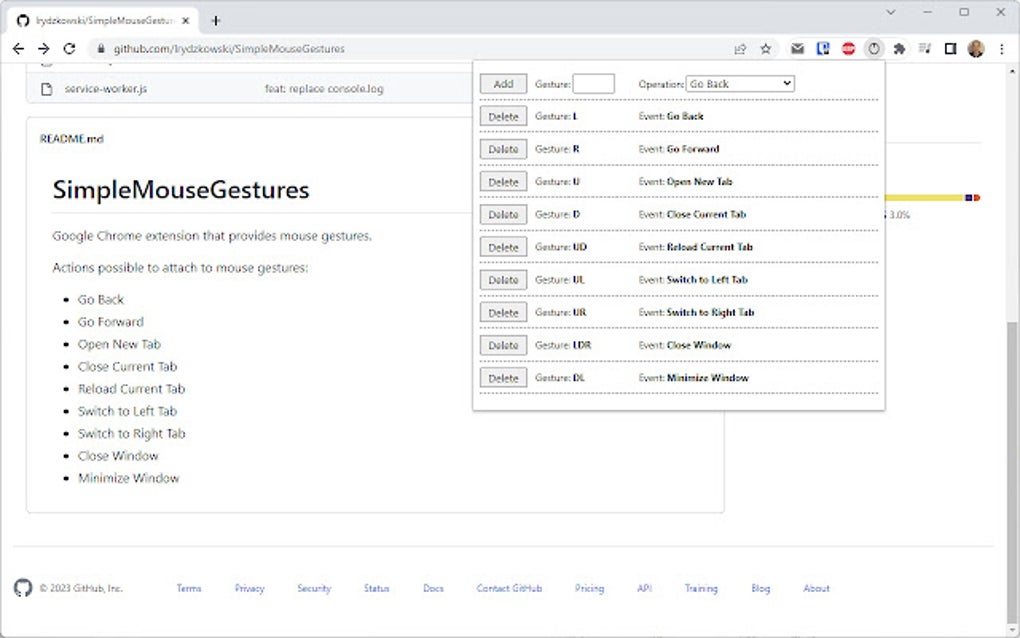Image resolution: width=1020 pixels, height=638 pixels.
Task: Click the SimpleMouseGestures extension icon
Action: pos(874,48)
